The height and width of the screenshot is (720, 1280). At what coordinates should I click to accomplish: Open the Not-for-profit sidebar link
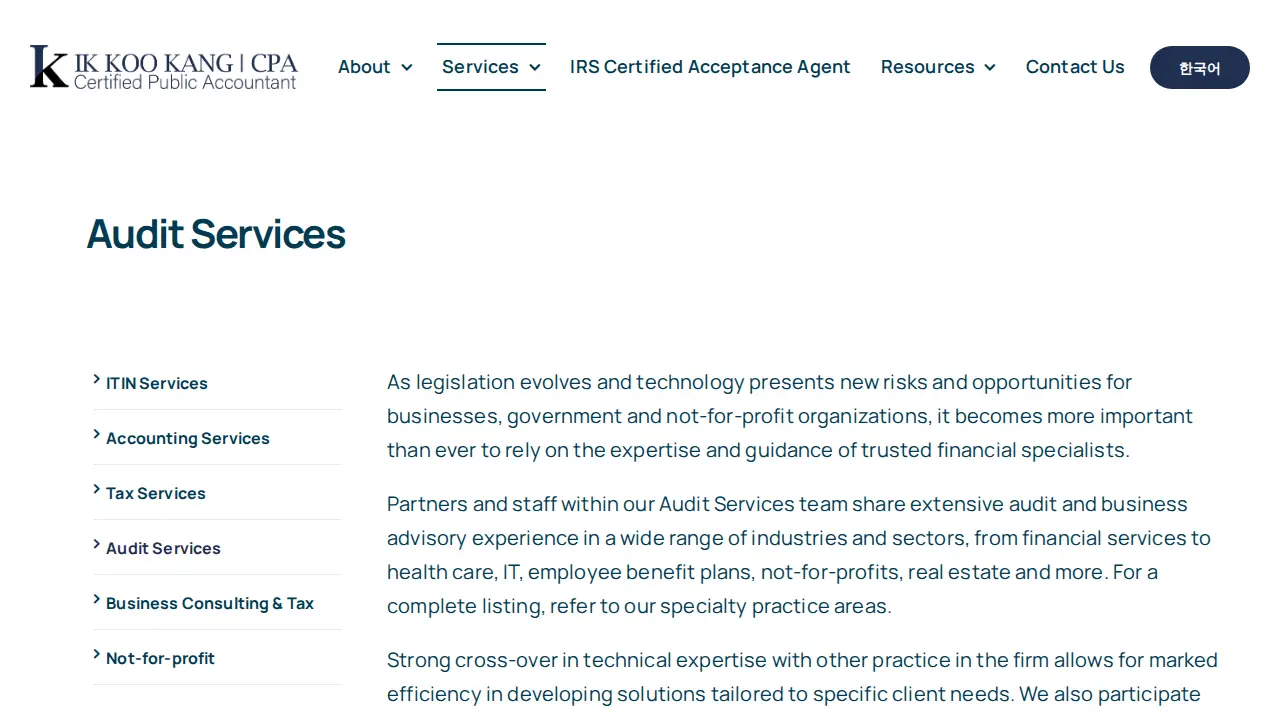pos(160,658)
